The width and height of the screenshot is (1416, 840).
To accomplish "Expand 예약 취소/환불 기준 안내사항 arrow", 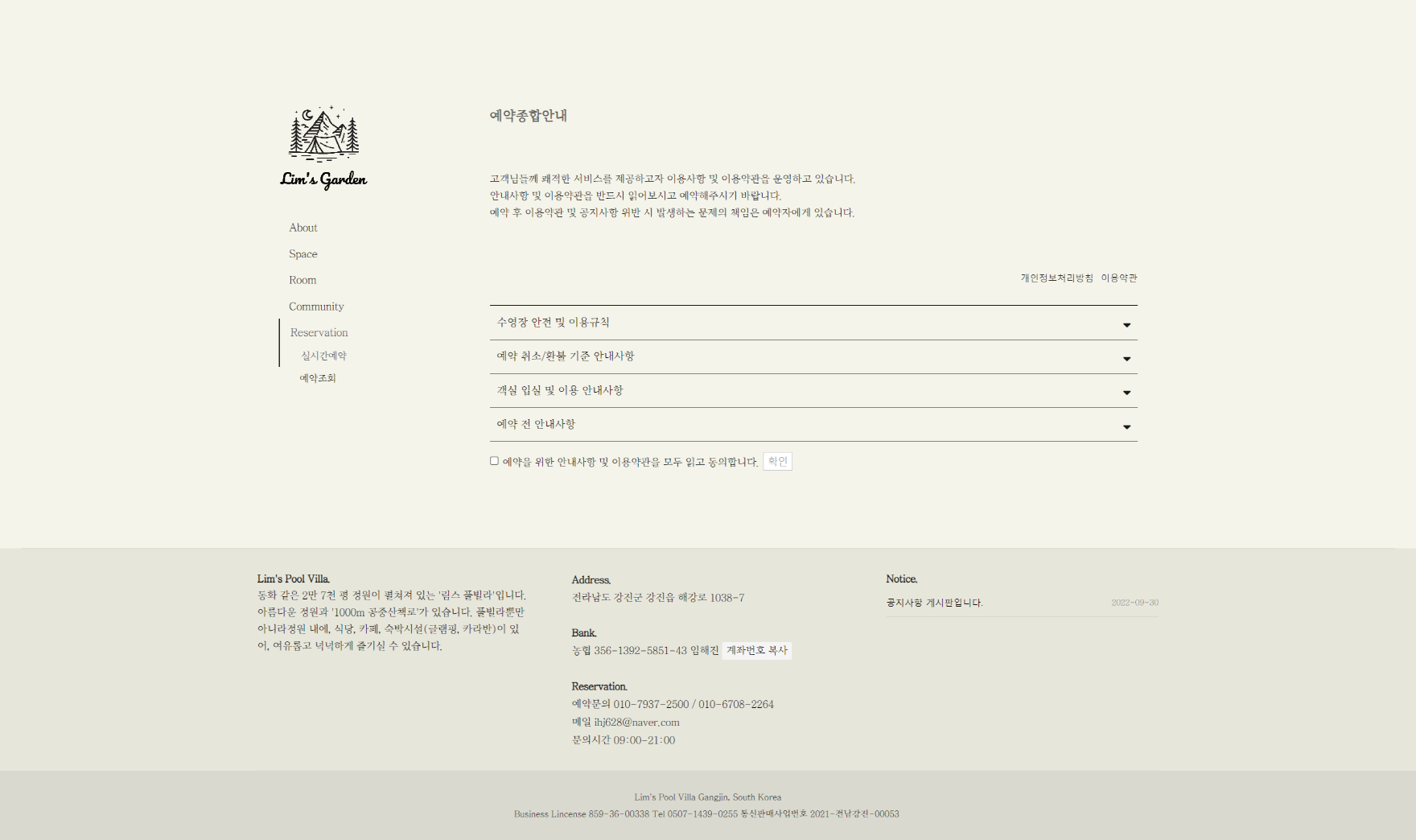I will [1126, 359].
